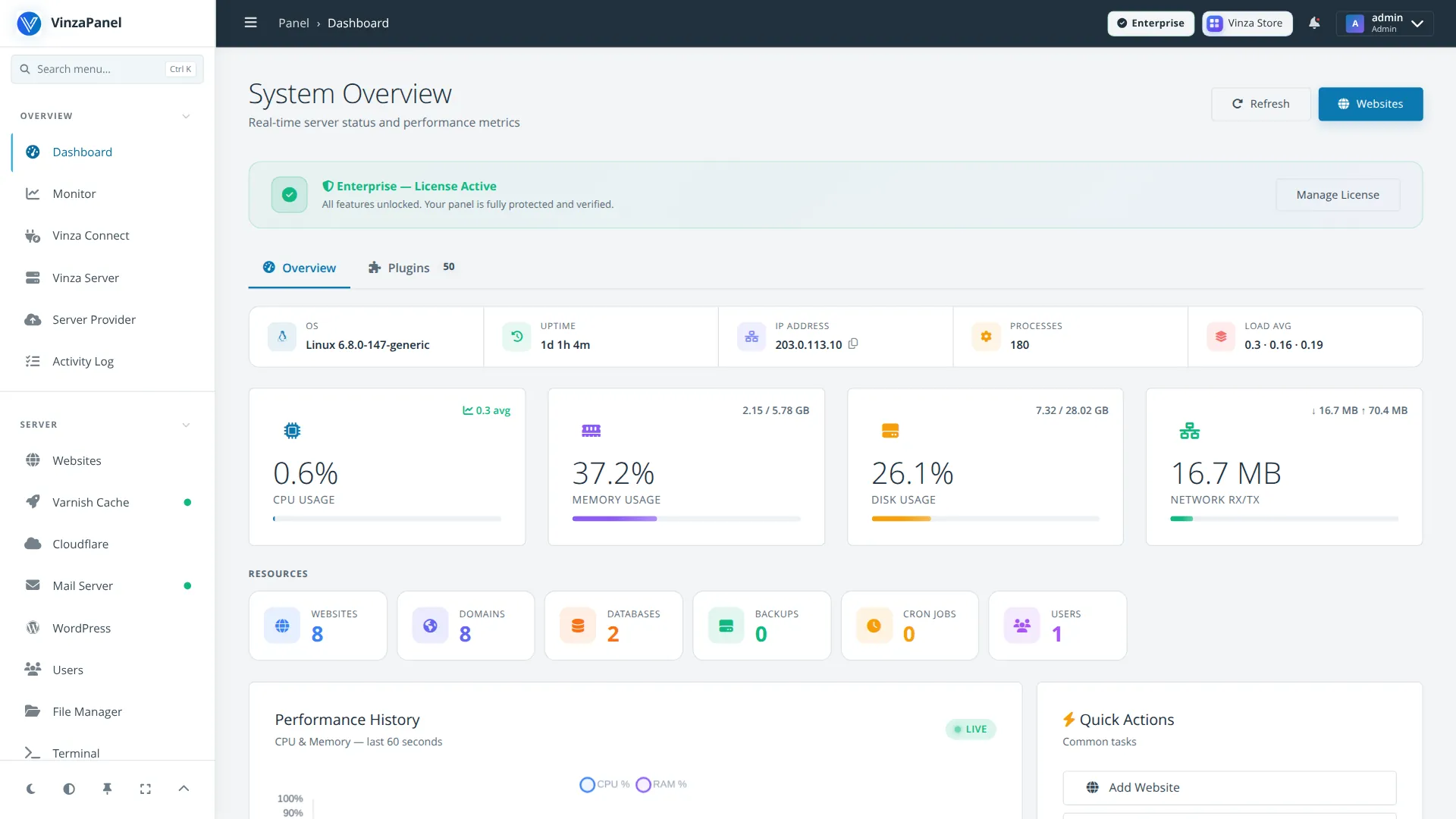The width and height of the screenshot is (1456, 819).
Task: Toggle the CPU % chart legend
Action: (x=604, y=784)
